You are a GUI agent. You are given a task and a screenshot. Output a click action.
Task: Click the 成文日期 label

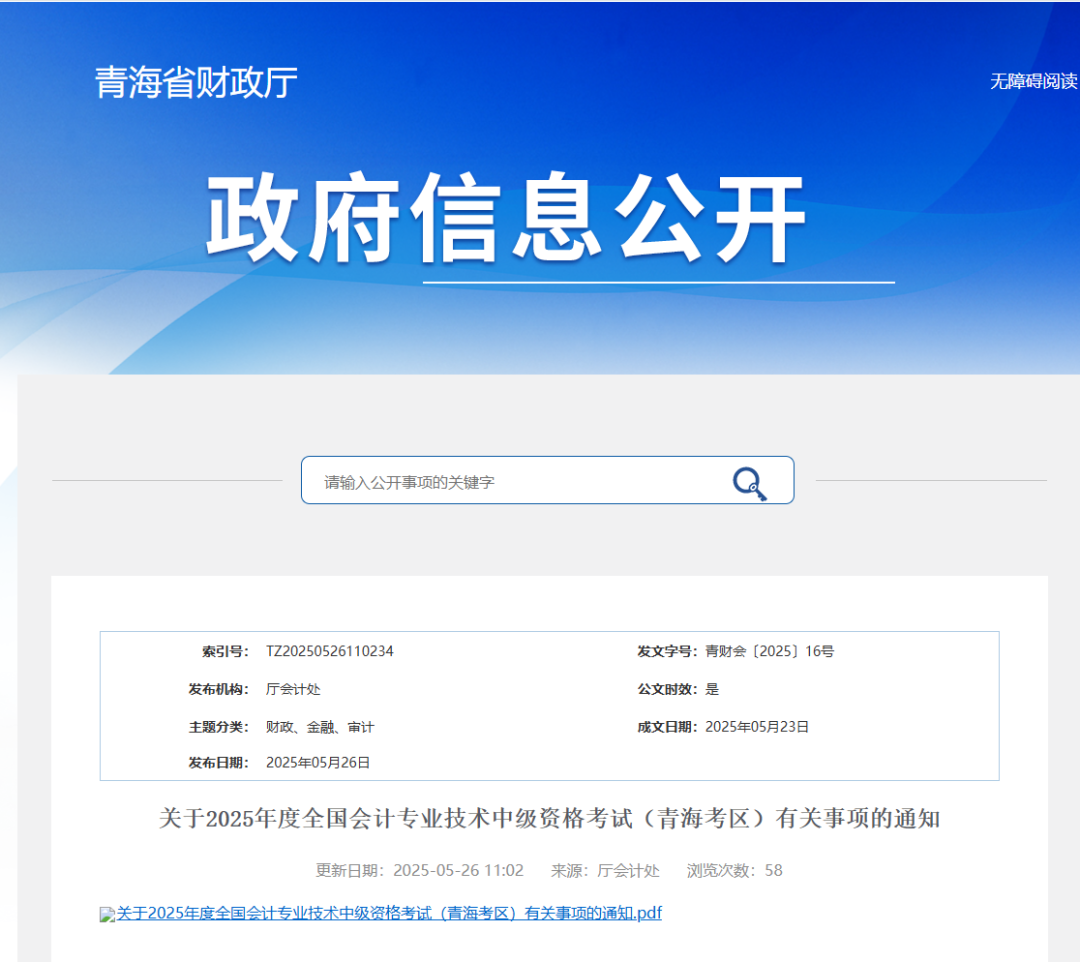(667, 727)
